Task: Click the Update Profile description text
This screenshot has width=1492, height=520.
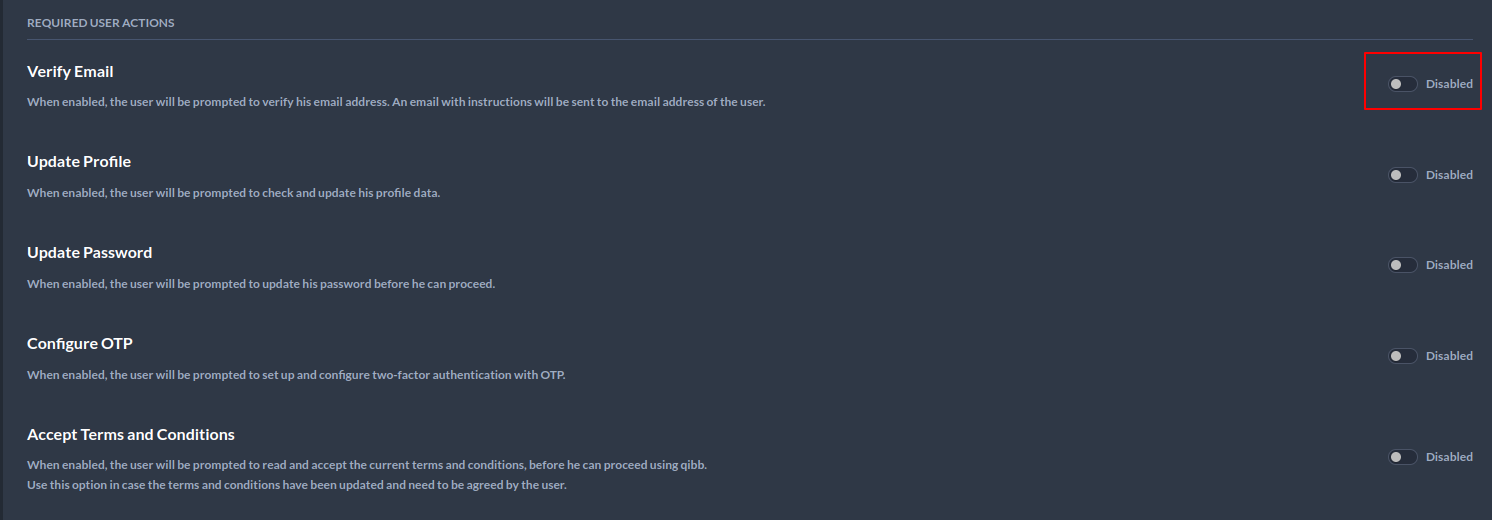Action: 233,193
